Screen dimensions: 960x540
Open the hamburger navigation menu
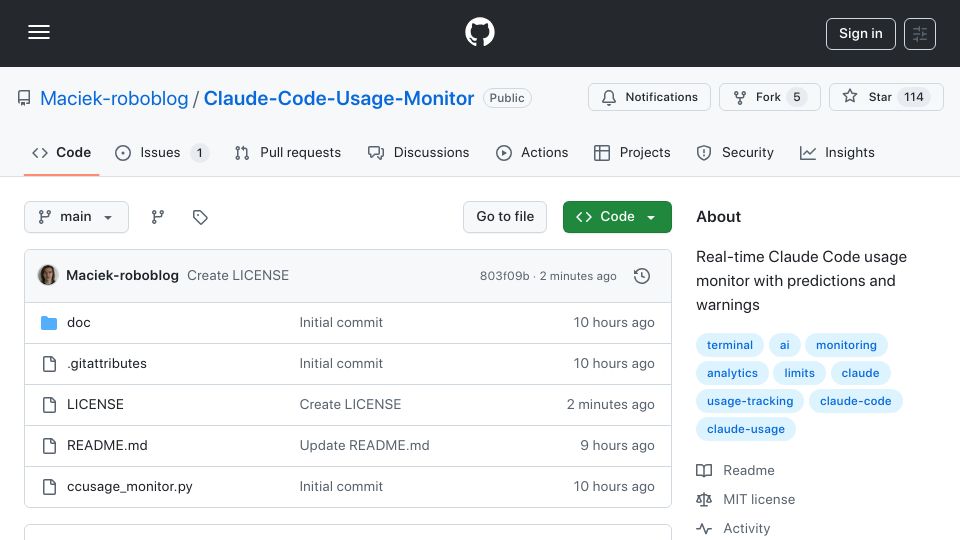[39, 32]
